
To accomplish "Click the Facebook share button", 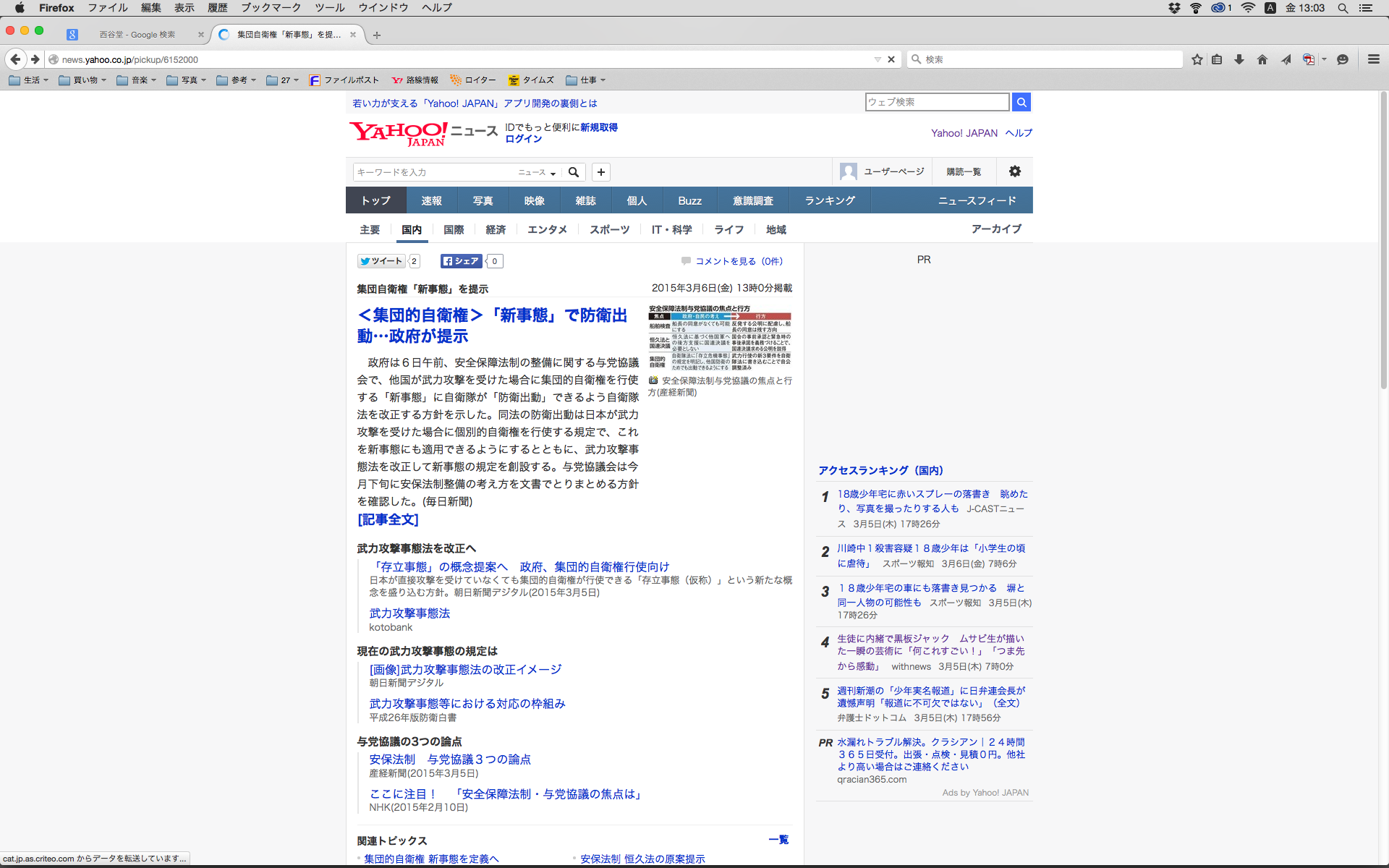I will tap(462, 261).
